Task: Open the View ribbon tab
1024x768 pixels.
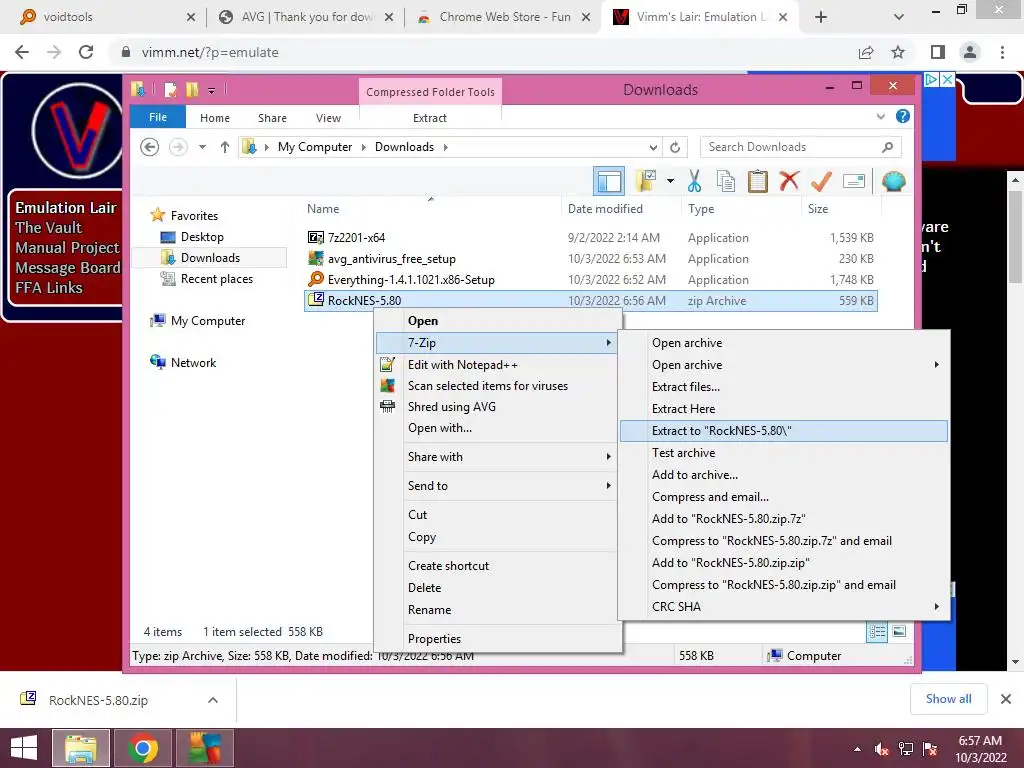Action: click(328, 118)
